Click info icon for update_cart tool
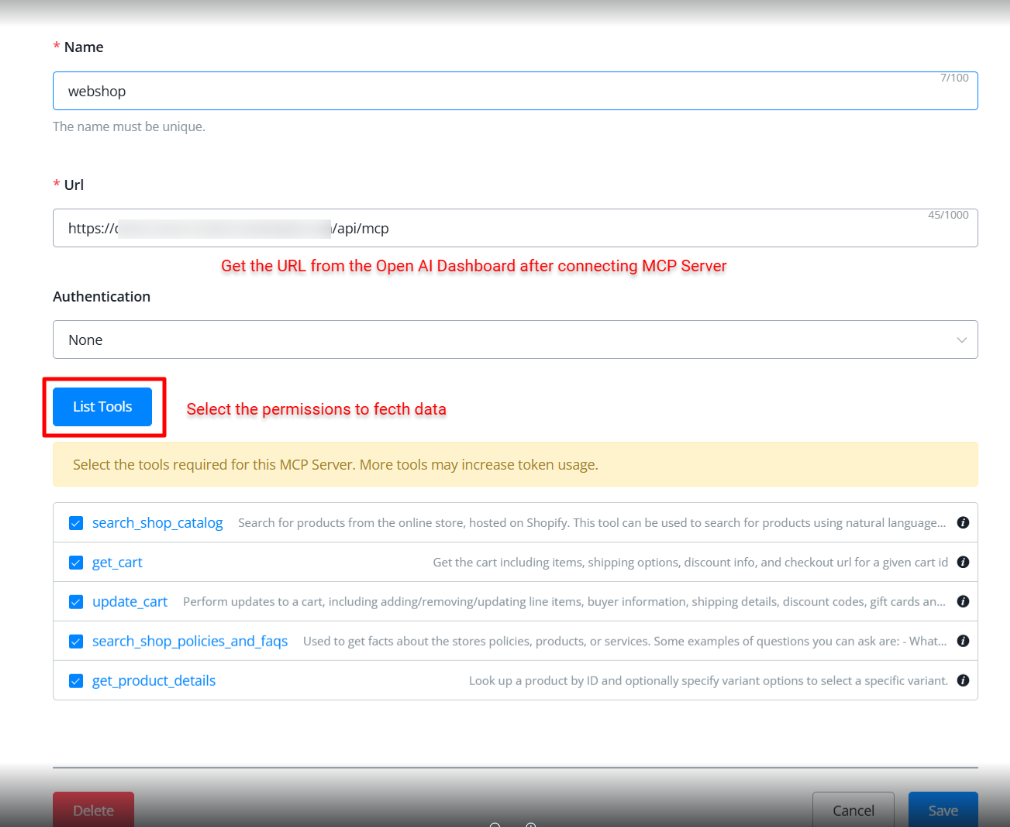Image resolution: width=1010 pixels, height=827 pixels. click(x=963, y=602)
